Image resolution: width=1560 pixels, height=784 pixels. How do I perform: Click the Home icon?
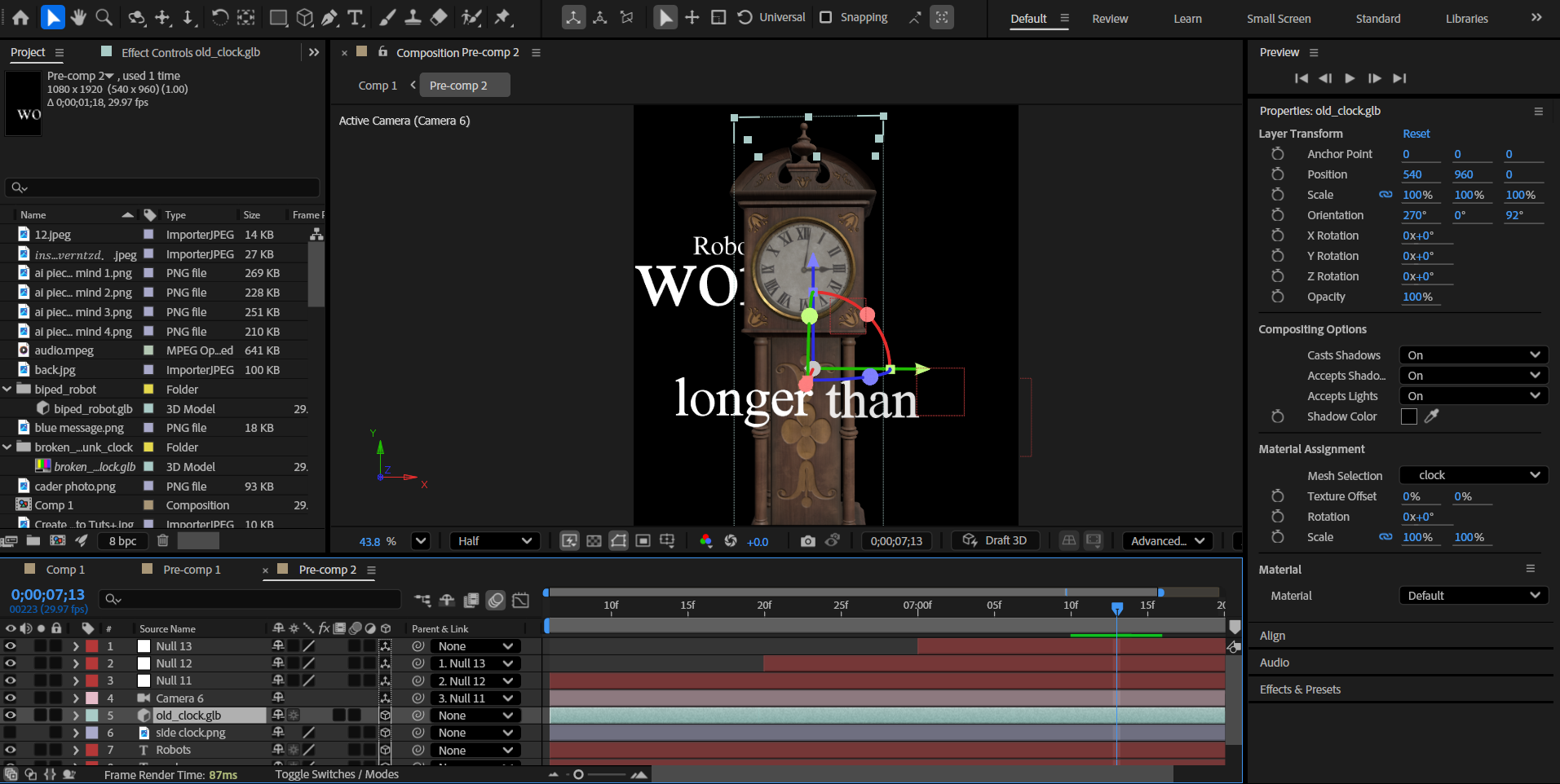click(20, 17)
